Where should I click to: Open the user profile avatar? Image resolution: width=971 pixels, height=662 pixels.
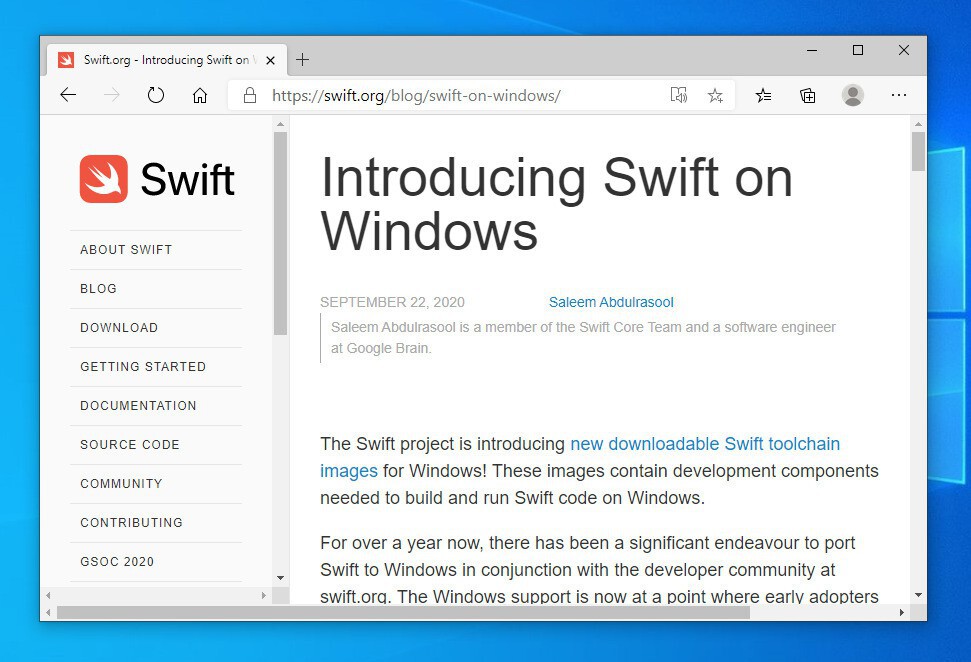pos(853,95)
